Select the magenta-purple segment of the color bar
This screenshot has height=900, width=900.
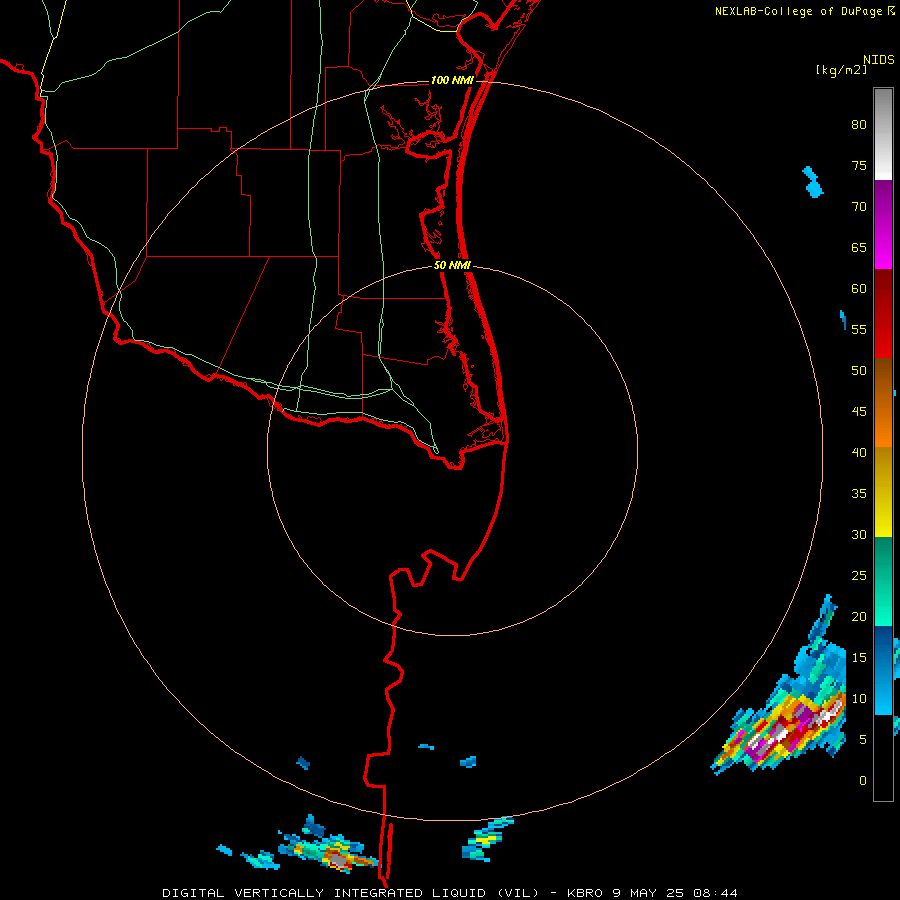(883, 224)
